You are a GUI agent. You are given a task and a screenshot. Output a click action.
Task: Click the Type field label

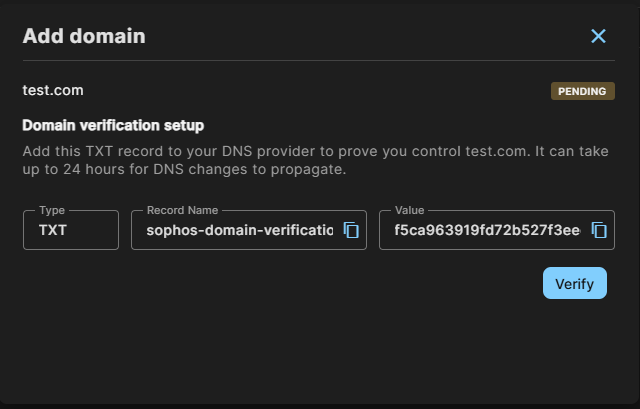pyautogui.click(x=52, y=210)
